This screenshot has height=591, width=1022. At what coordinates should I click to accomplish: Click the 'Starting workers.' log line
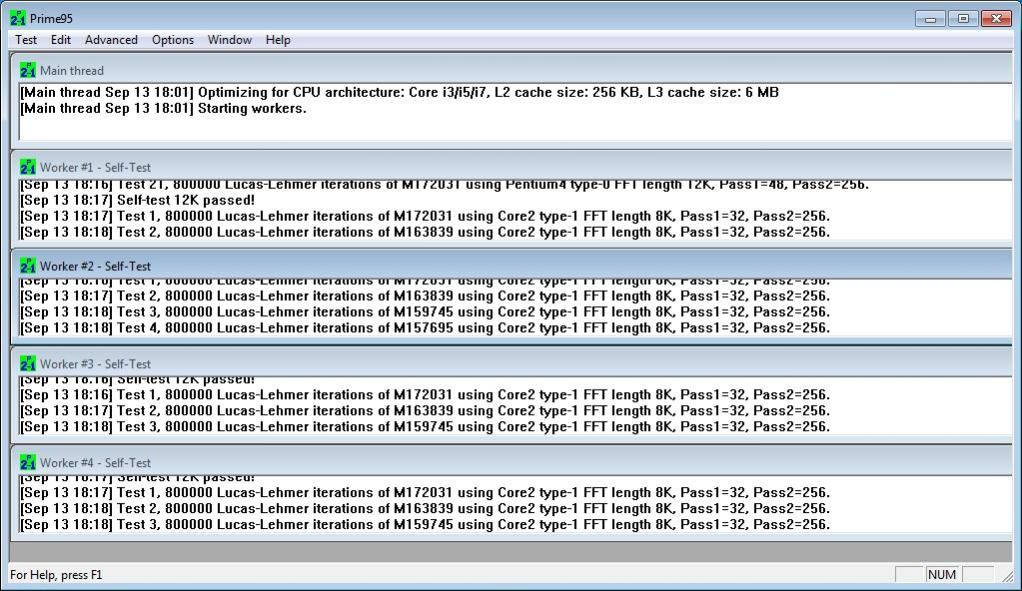(163, 109)
